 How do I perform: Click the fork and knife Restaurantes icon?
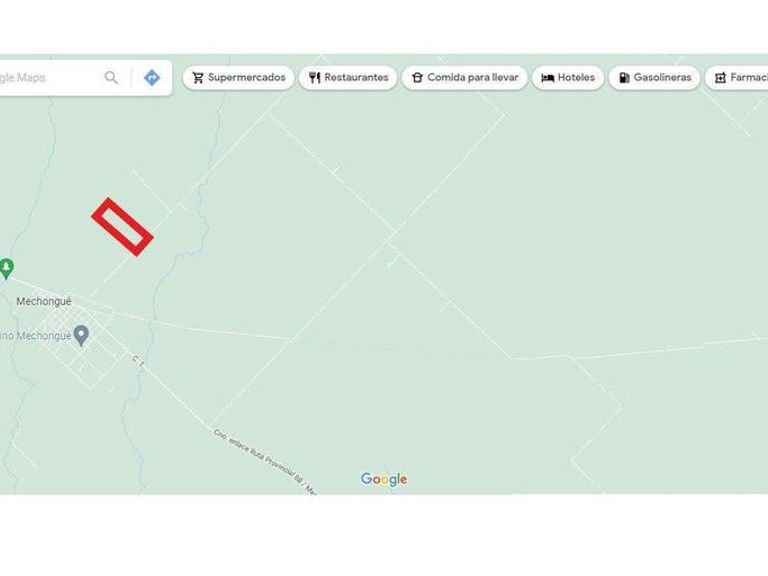(x=314, y=78)
